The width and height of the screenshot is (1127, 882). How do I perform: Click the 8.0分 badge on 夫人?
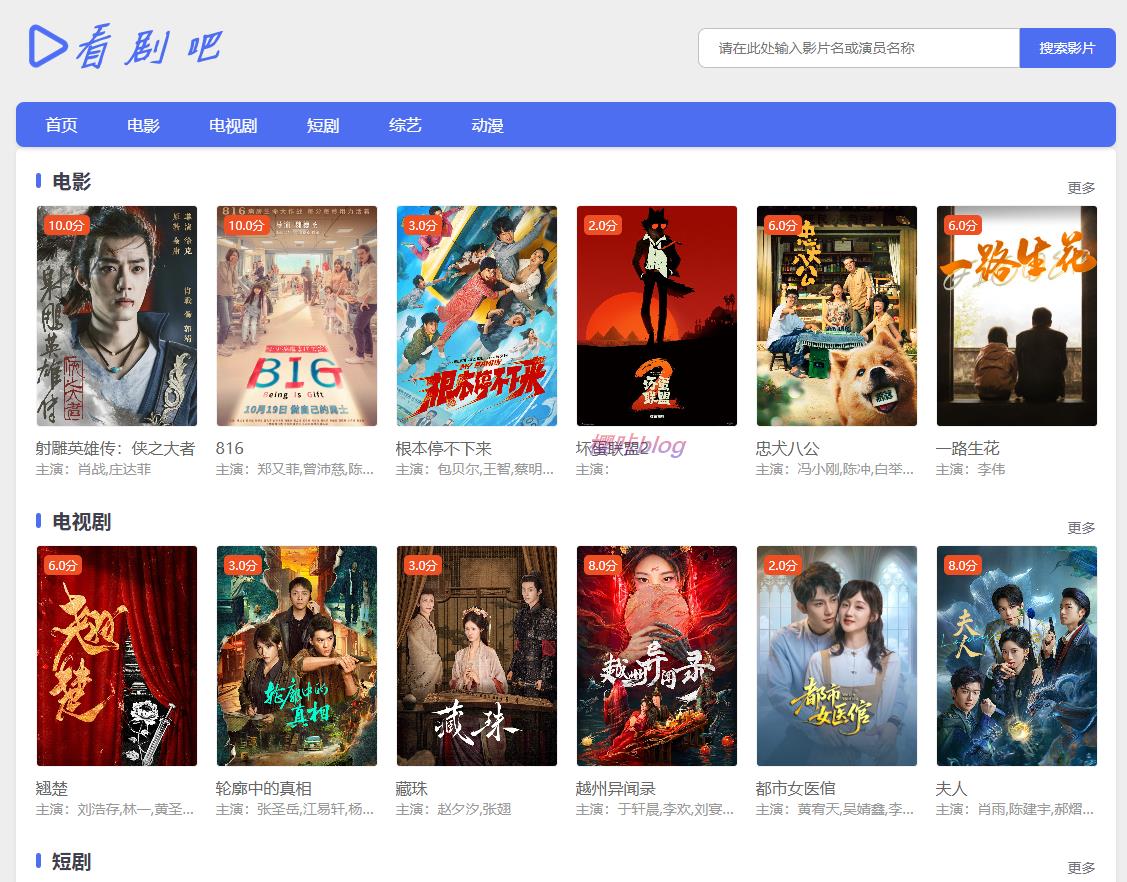pyautogui.click(x=963, y=565)
